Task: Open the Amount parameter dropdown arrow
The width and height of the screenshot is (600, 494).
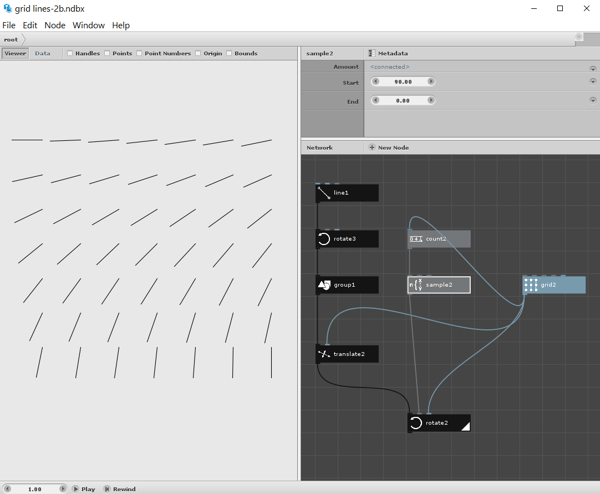Action: click(x=593, y=68)
